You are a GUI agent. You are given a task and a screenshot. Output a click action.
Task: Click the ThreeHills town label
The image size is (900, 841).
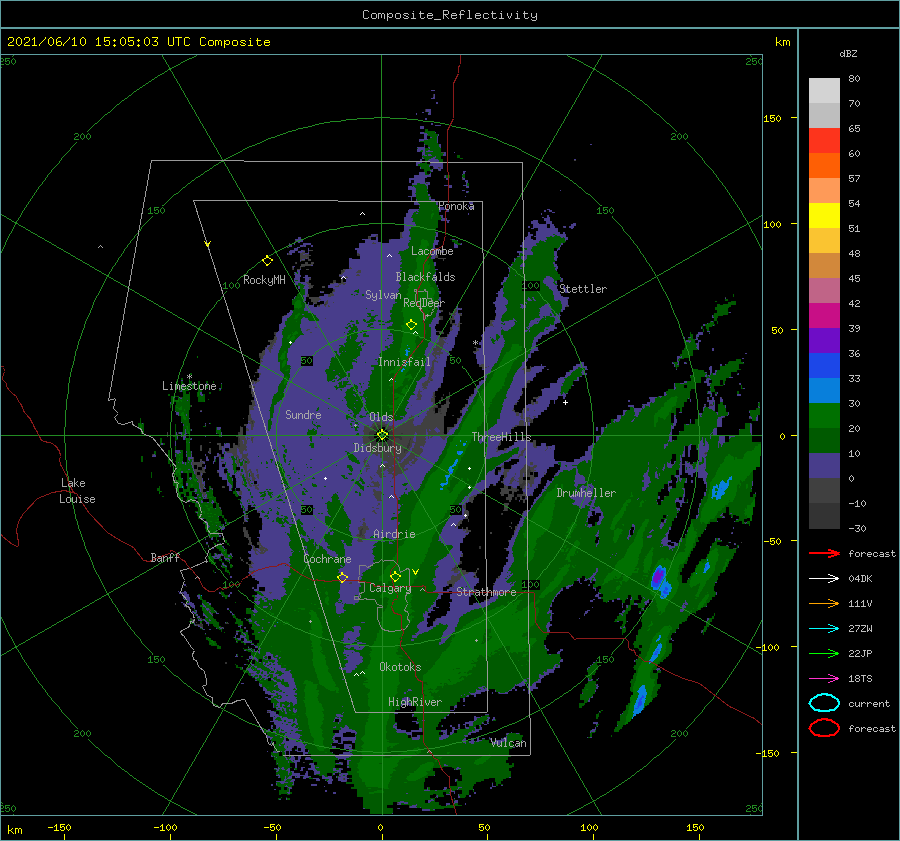click(501, 437)
